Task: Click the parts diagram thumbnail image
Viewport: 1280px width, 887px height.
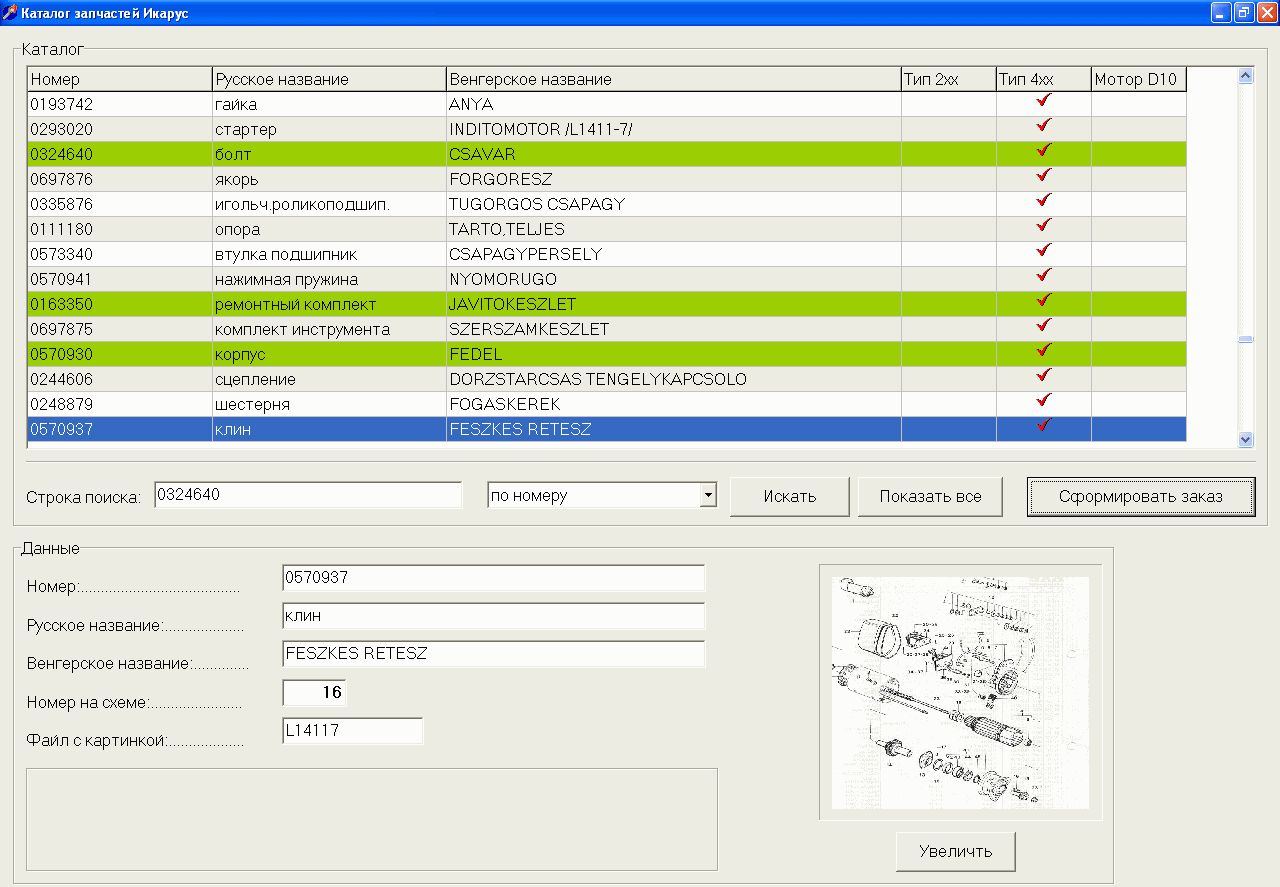Action: (960, 692)
